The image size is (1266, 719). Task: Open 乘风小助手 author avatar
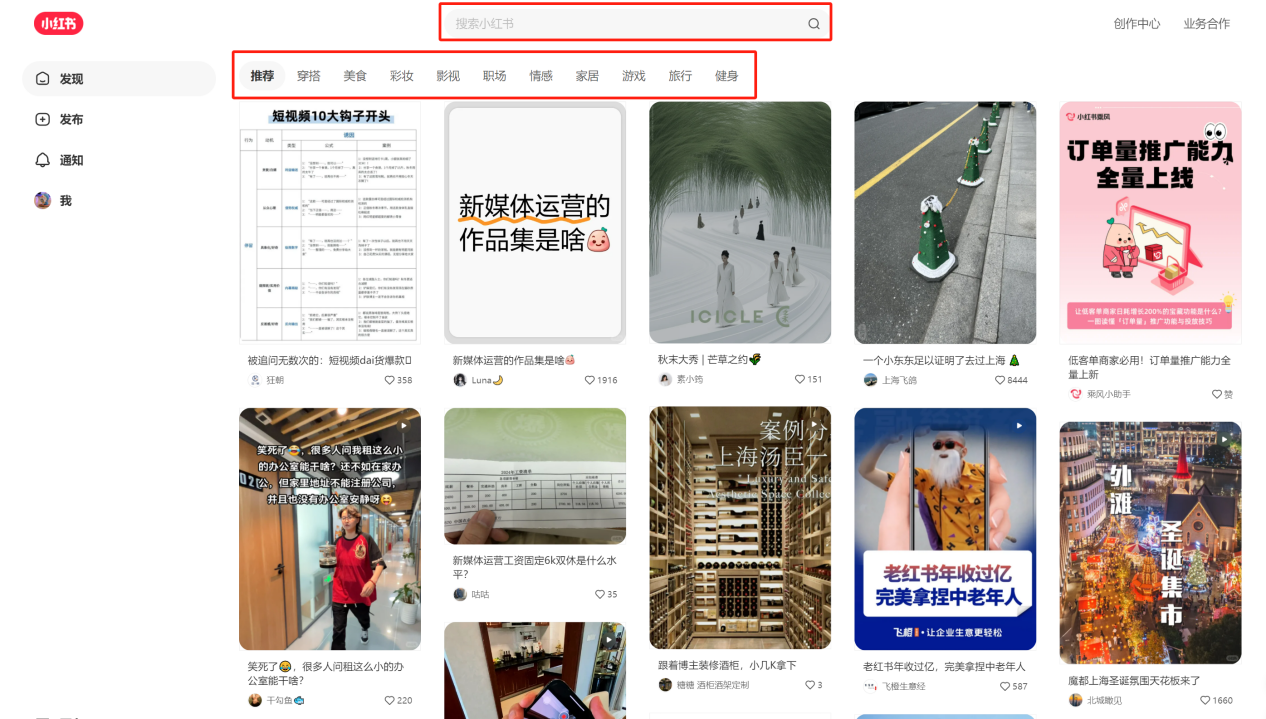[1076, 394]
